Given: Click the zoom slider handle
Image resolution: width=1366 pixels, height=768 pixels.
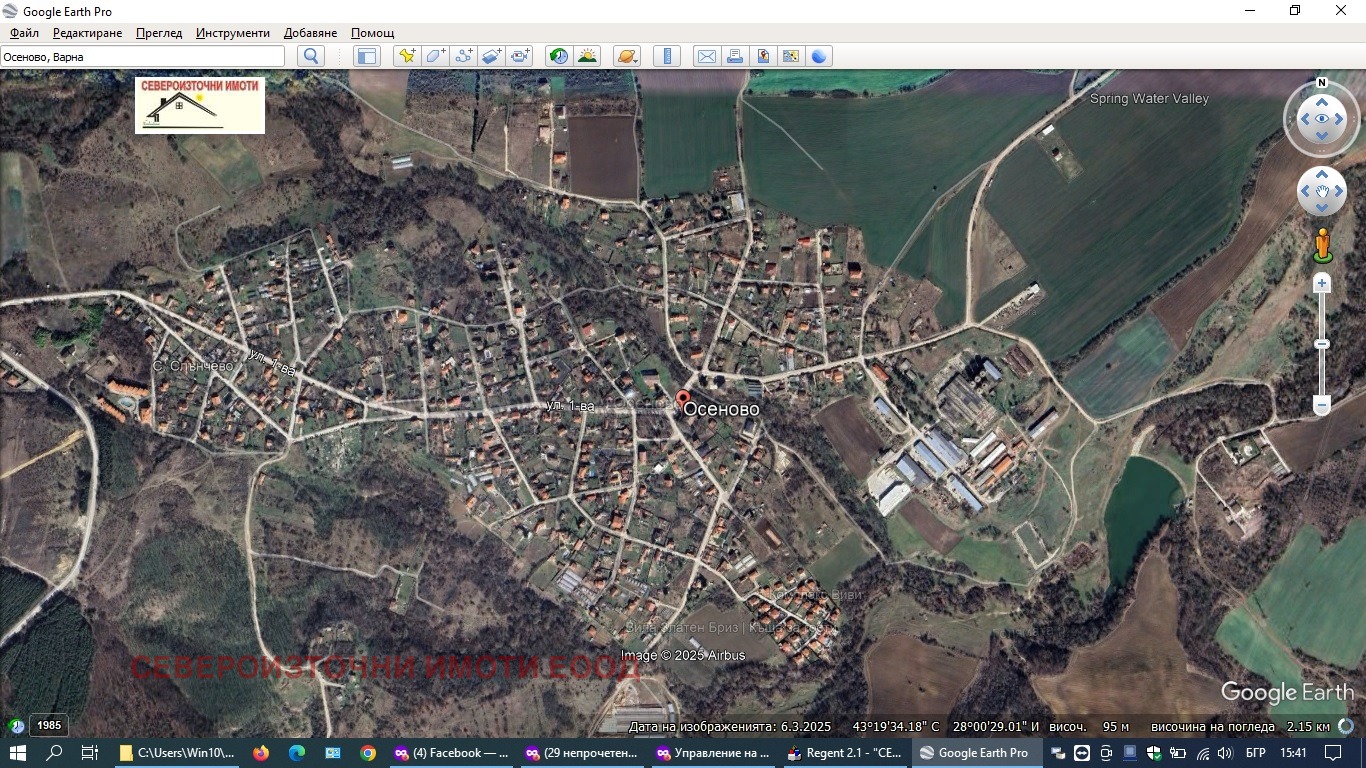Looking at the screenshot, I should point(1322,344).
